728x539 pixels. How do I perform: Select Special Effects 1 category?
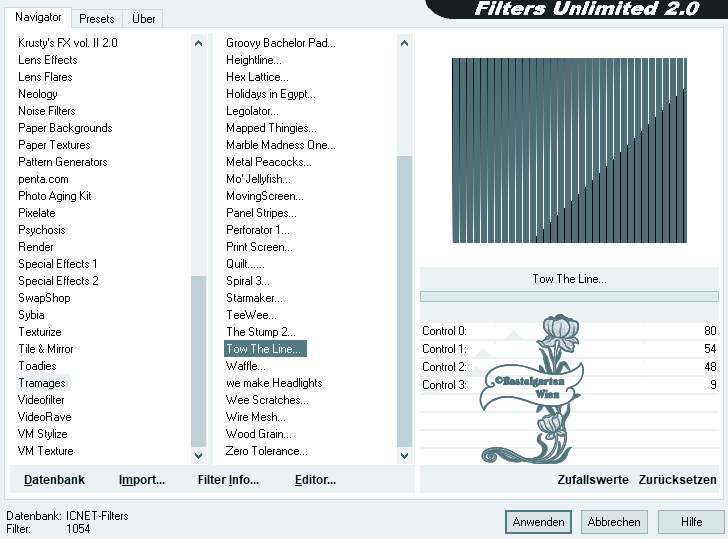(x=58, y=264)
